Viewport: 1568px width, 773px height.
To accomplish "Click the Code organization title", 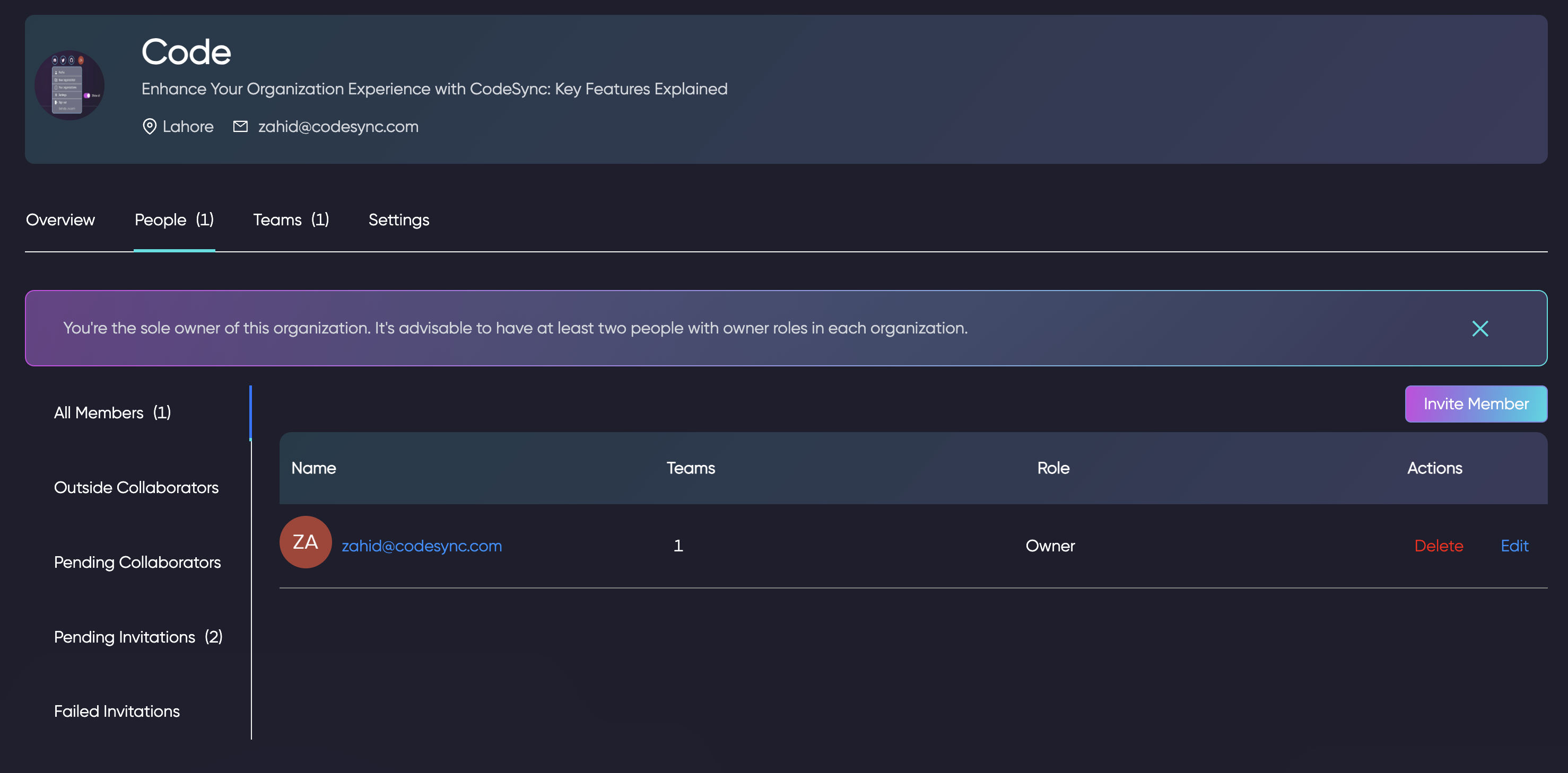I will point(186,52).
